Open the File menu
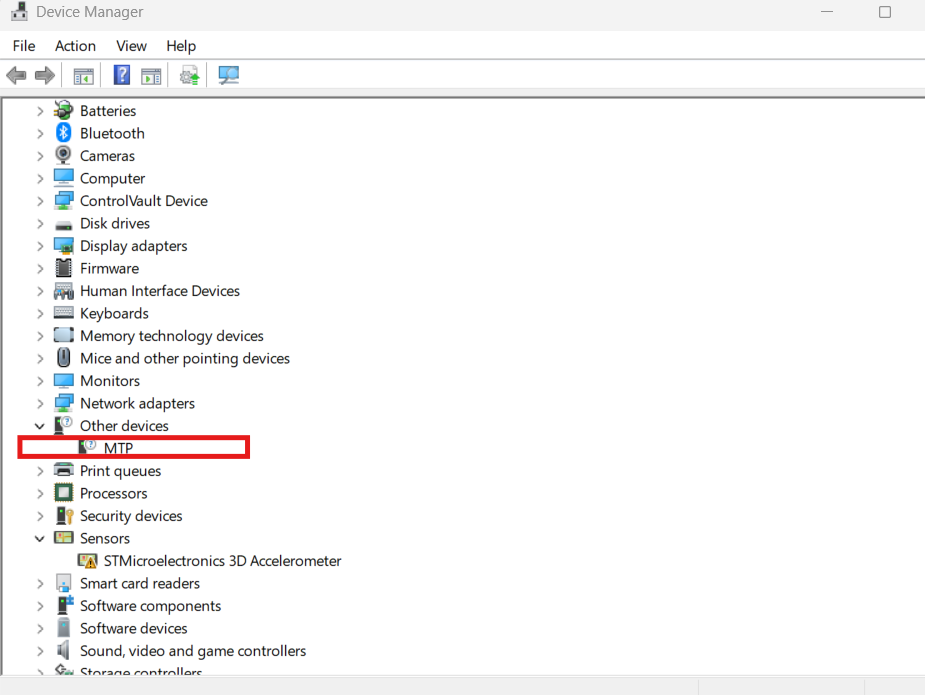Screen dimensions: 925x695 (x=24, y=46)
